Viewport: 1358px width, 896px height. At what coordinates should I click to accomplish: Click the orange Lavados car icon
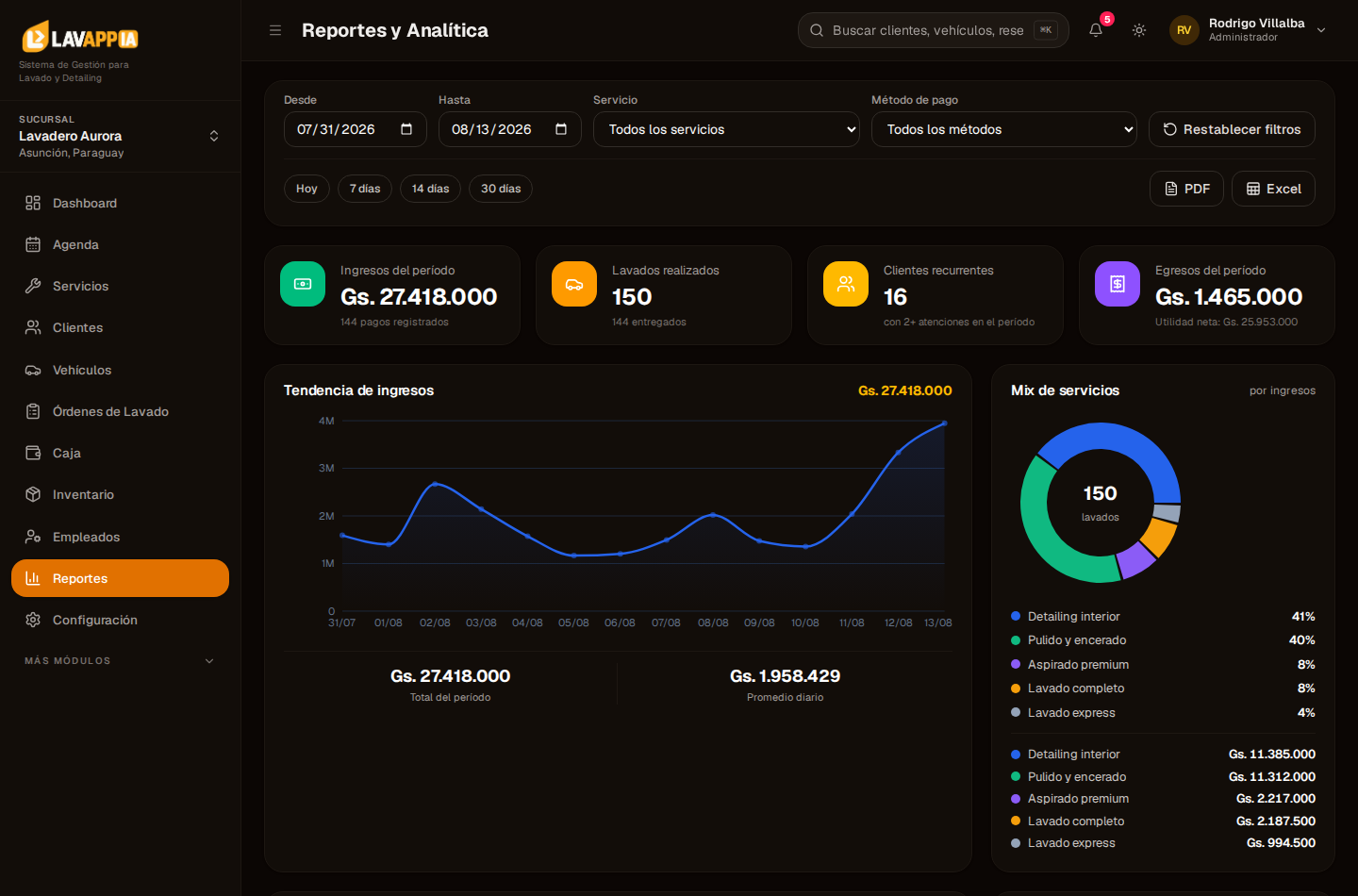point(574,284)
